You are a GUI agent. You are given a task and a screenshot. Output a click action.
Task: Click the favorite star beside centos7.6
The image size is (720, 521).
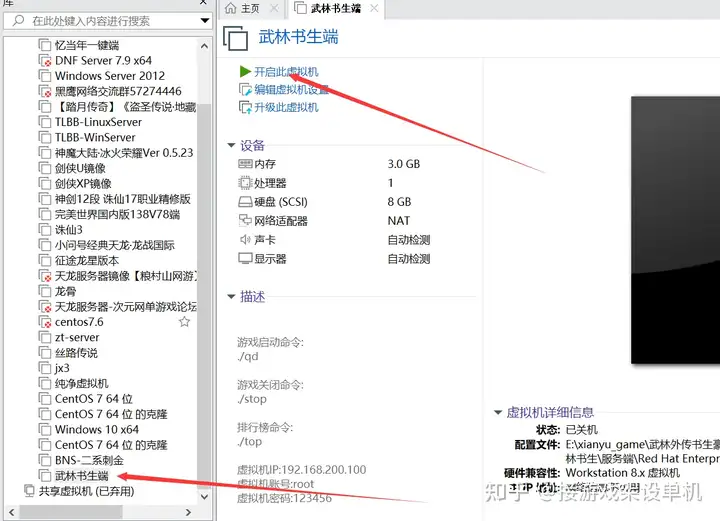pos(185,322)
